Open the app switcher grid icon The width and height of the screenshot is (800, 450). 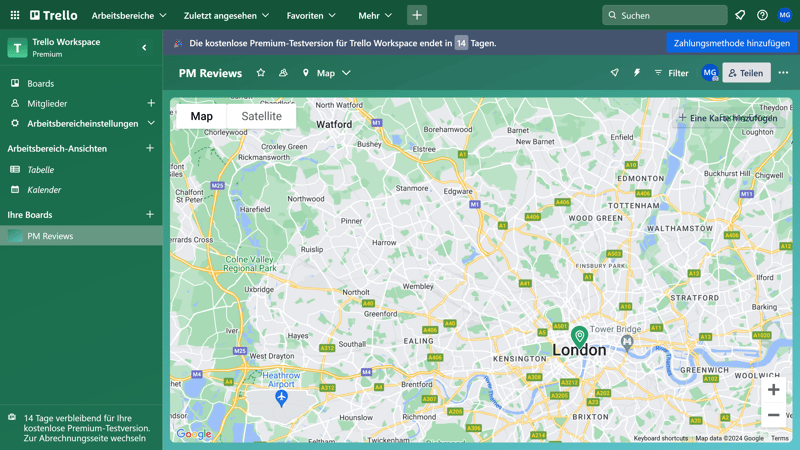click(14, 15)
